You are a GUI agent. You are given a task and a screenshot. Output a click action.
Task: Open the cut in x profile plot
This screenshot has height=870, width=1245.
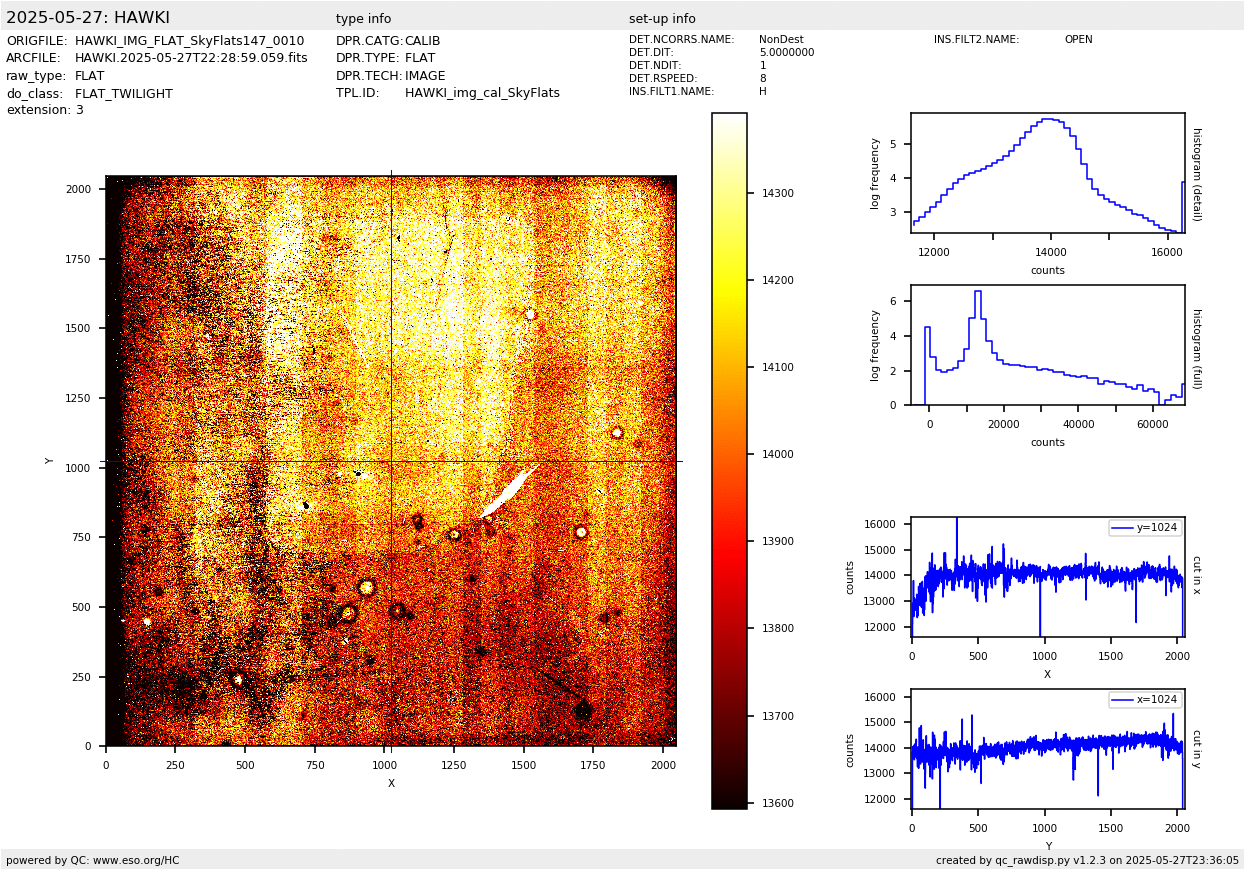click(x=1047, y=577)
